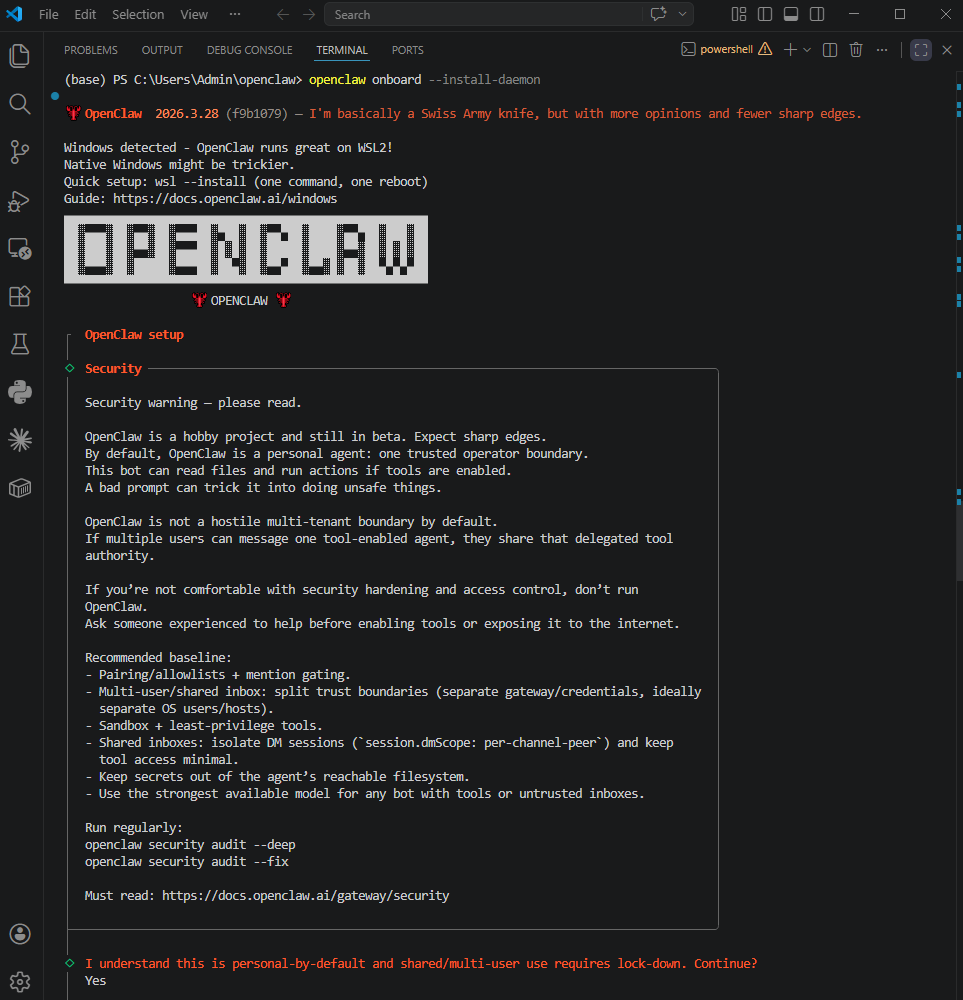The image size is (963, 1000).
Task: Open terminal panel more actions ellipsis
Action: pyautogui.click(x=882, y=50)
